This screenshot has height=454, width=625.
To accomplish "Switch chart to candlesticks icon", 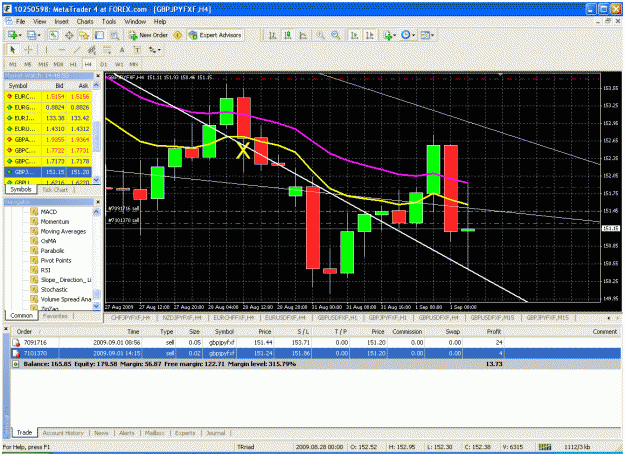I will (x=287, y=35).
